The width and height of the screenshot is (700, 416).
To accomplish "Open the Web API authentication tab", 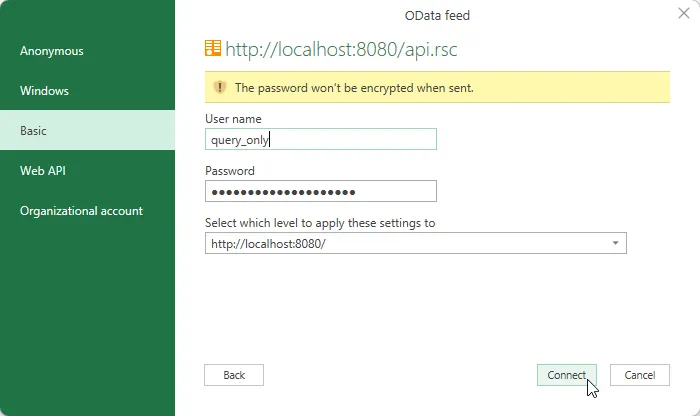I will (44, 171).
